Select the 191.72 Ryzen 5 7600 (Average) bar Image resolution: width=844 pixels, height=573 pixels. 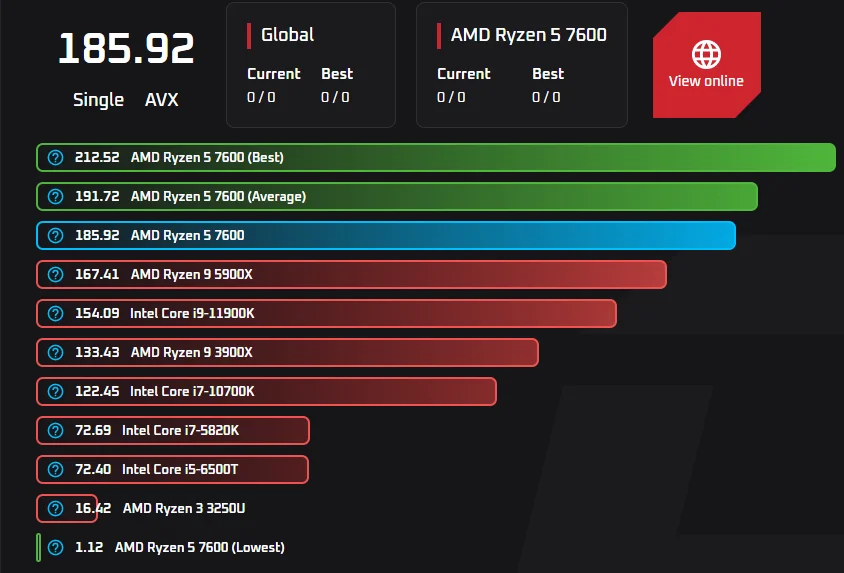click(x=397, y=196)
